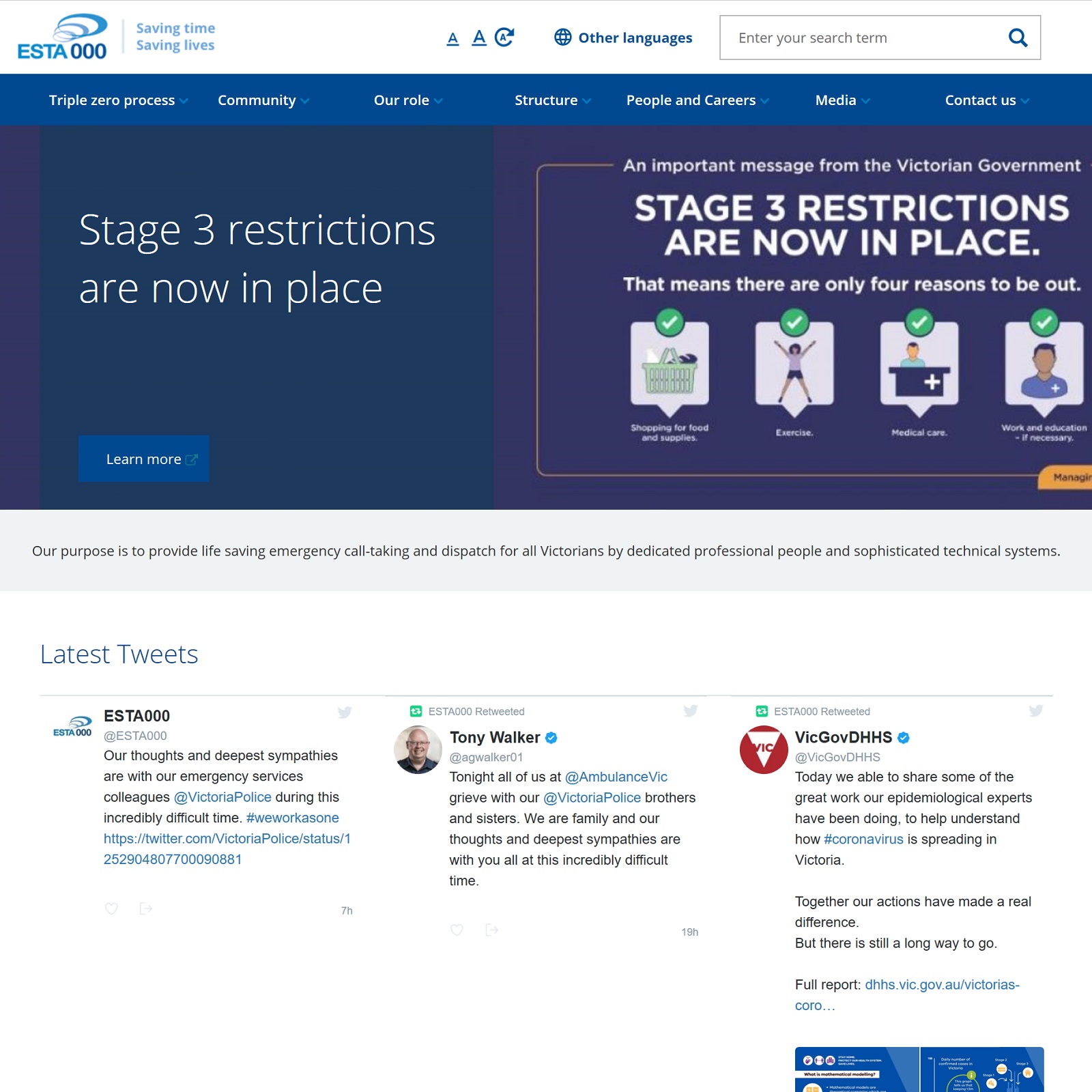This screenshot has width=1092, height=1092.
Task: Click the VicGovDHHS red VIC avatar
Action: pos(764,749)
